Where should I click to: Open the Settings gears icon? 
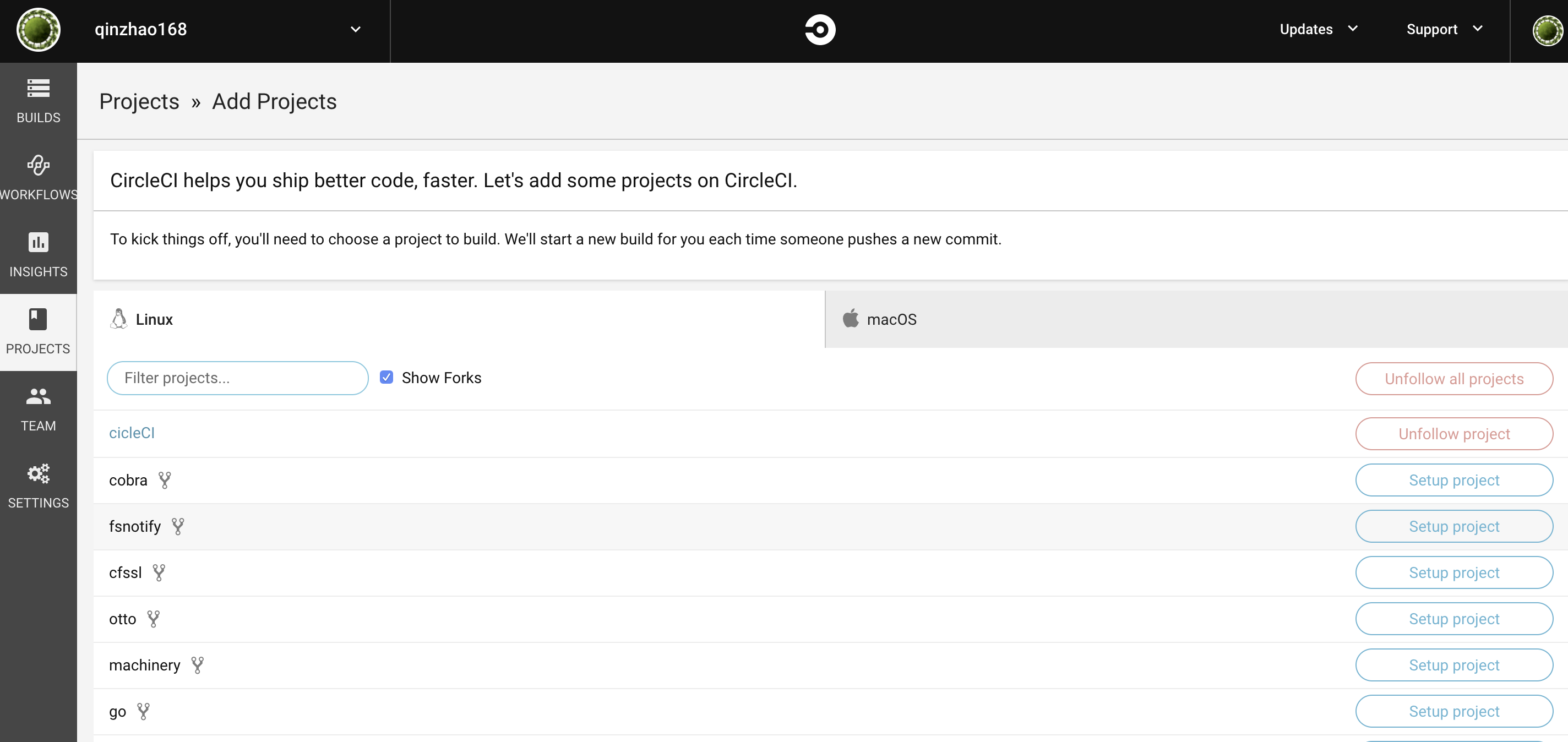39,473
